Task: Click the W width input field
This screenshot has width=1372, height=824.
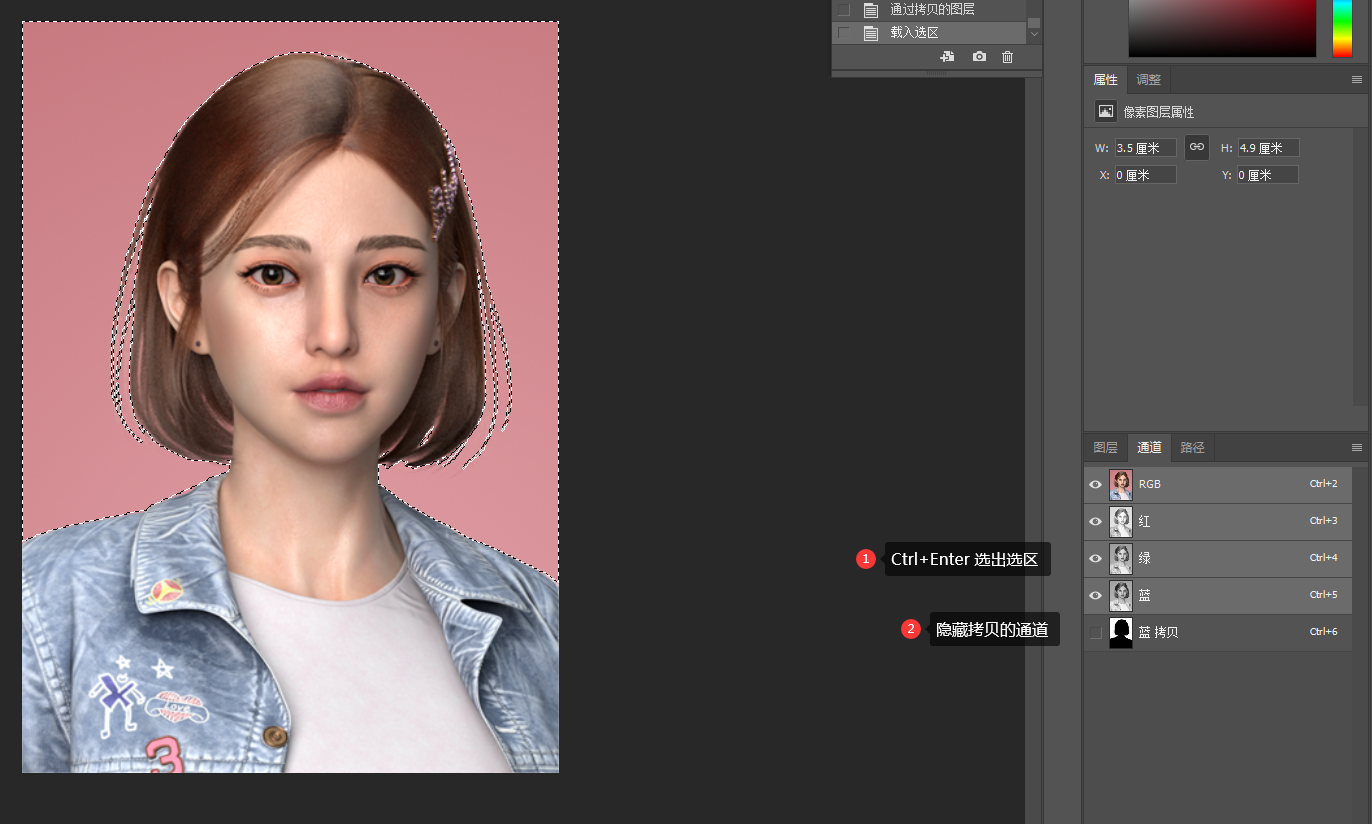Action: (1145, 148)
